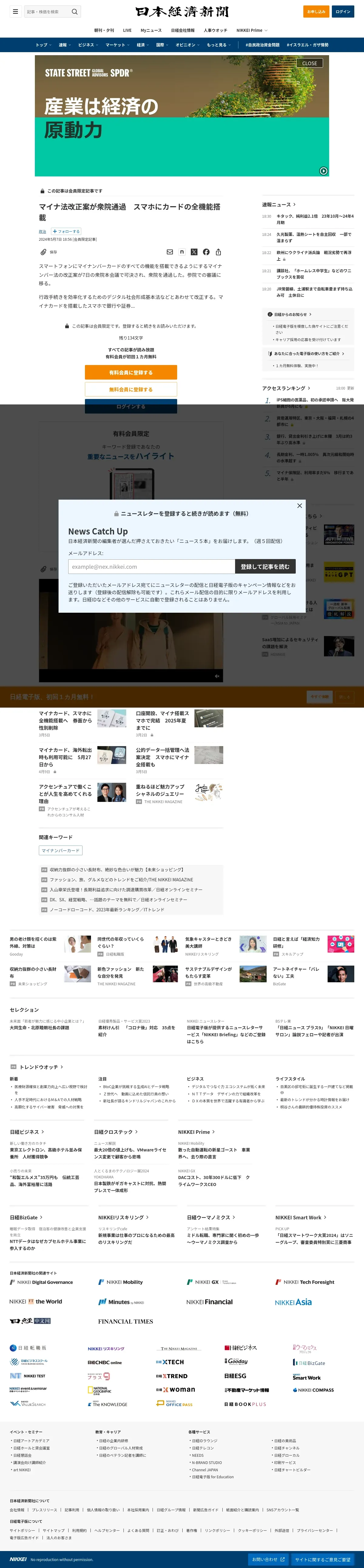Expand the ビジネス navigation dropdown
This screenshot has width=364, height=1568.
(x=88, y=45)
